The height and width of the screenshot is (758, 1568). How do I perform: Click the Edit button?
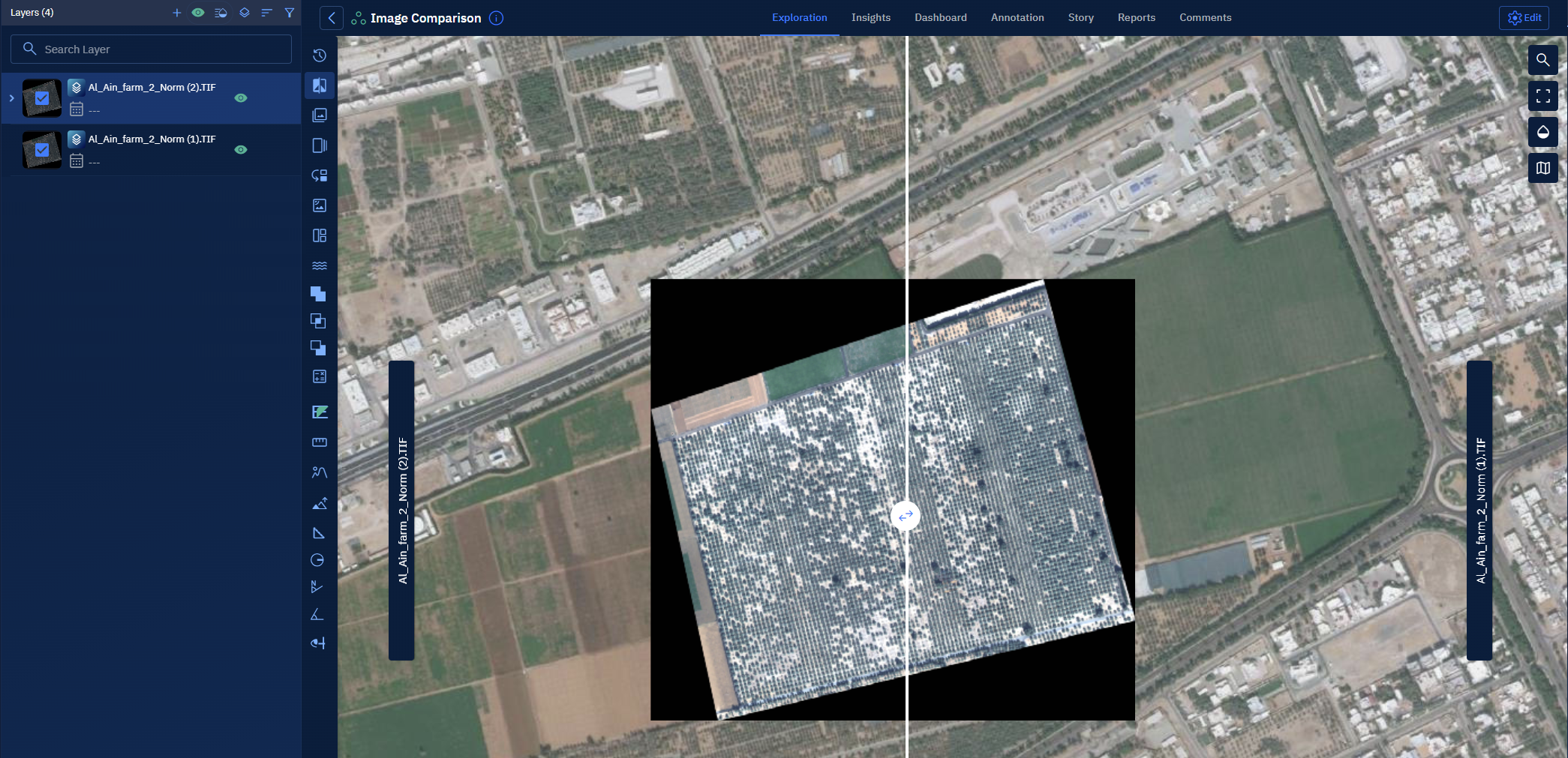pos(1524,18)
